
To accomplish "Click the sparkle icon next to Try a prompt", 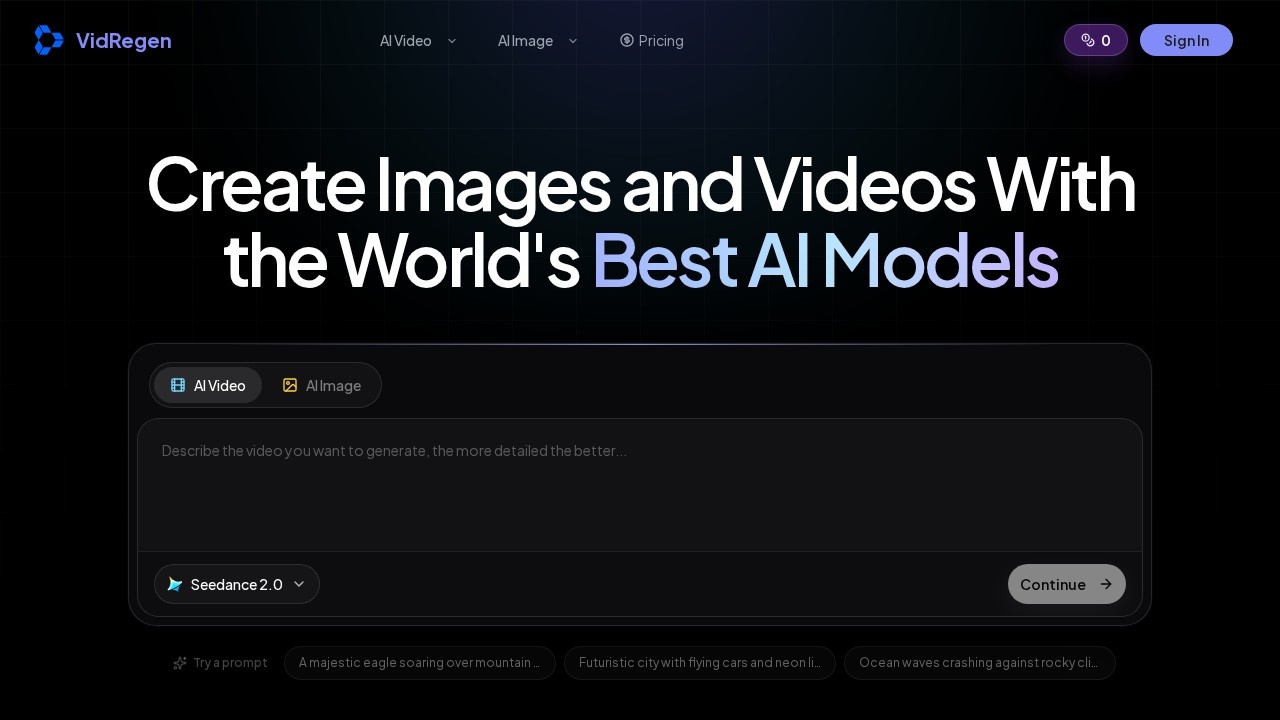I will point(180,663).
